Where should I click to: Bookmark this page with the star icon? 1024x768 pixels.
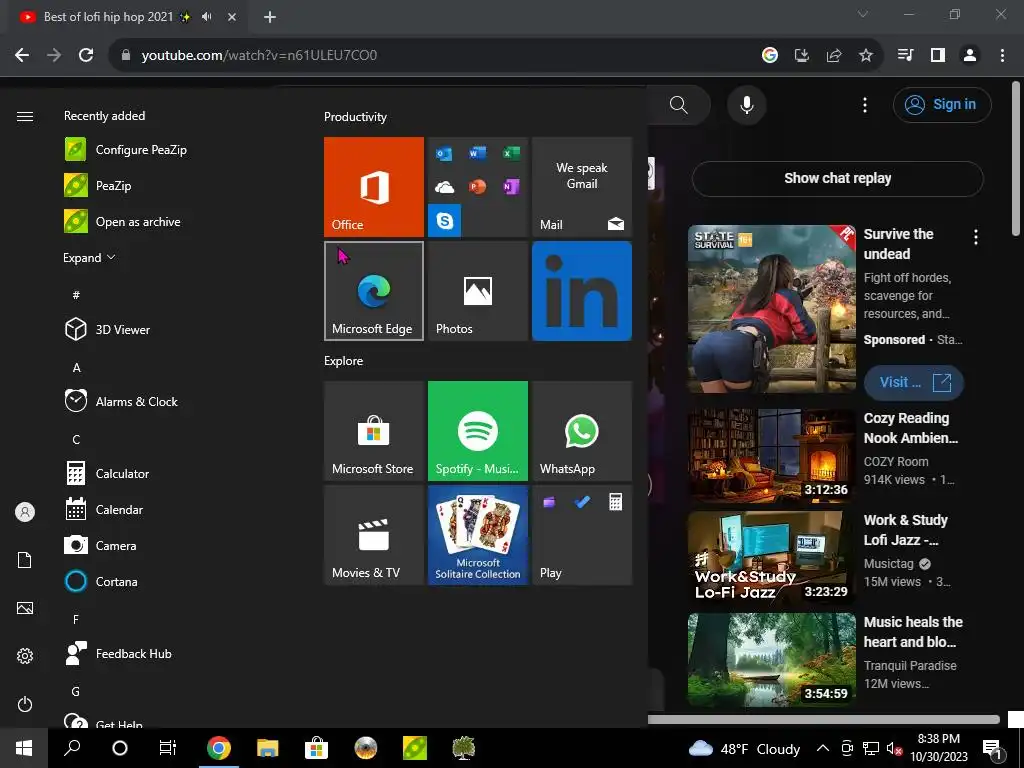(866, 55)
